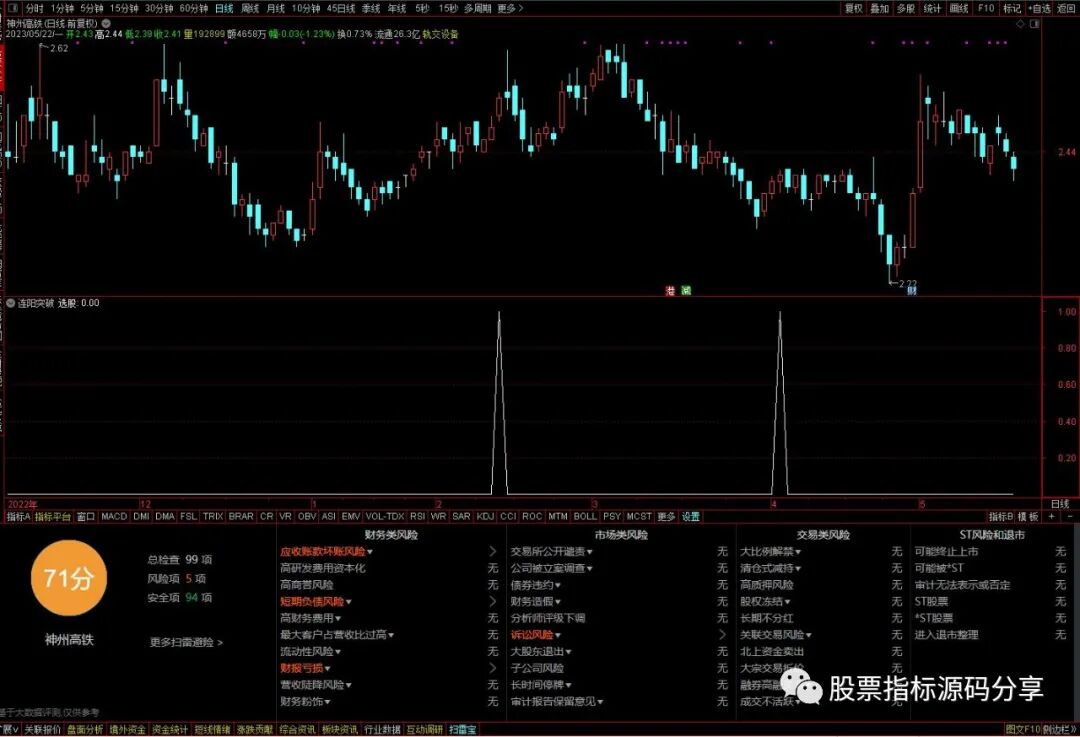
Task: Click the 窗口 button in indicator bar
Action: (86, 516)
